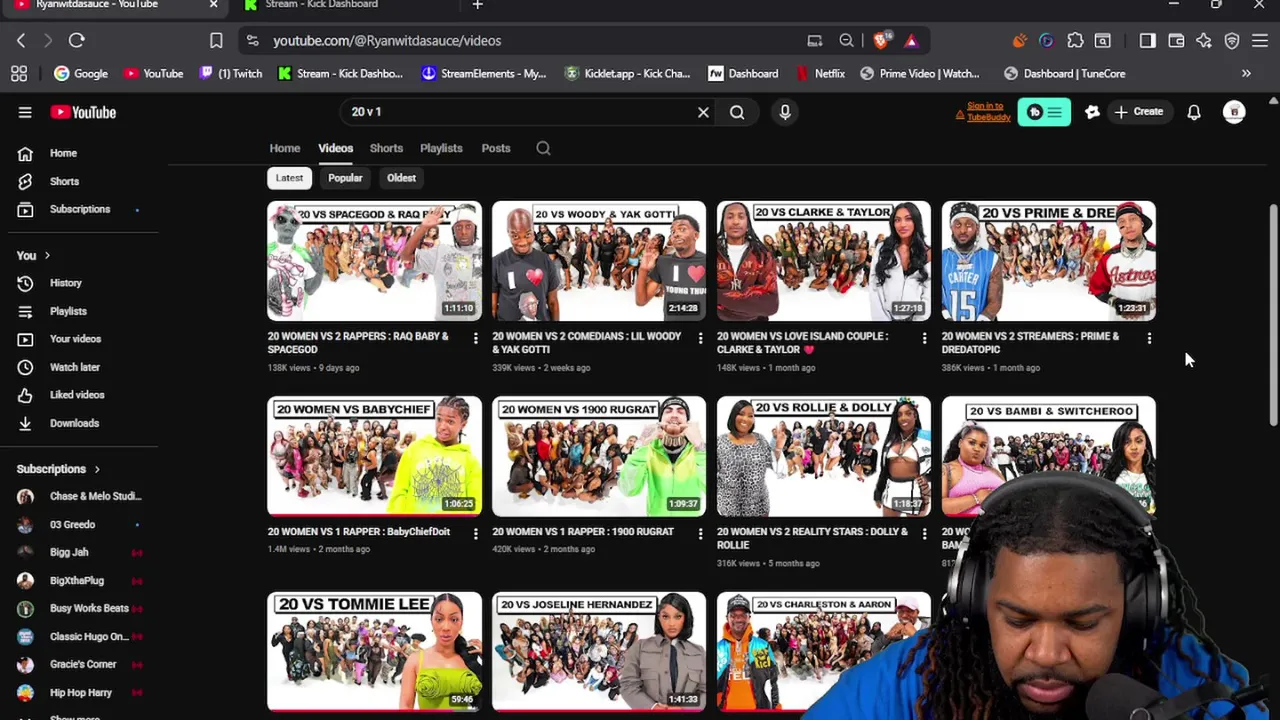The image size is (1280, 720).
Task: Clear the search box with the X
Action: [x=703, y=112]
